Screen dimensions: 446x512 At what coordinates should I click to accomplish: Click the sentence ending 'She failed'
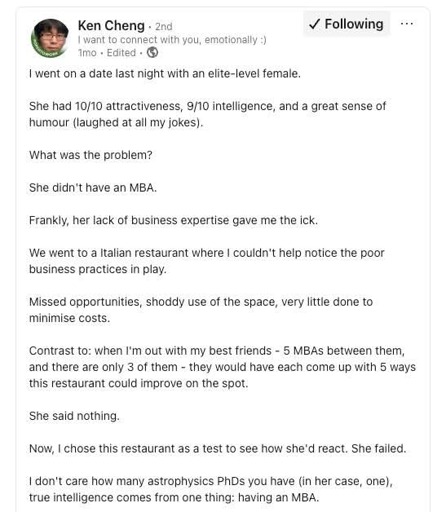tap(218, 449)
